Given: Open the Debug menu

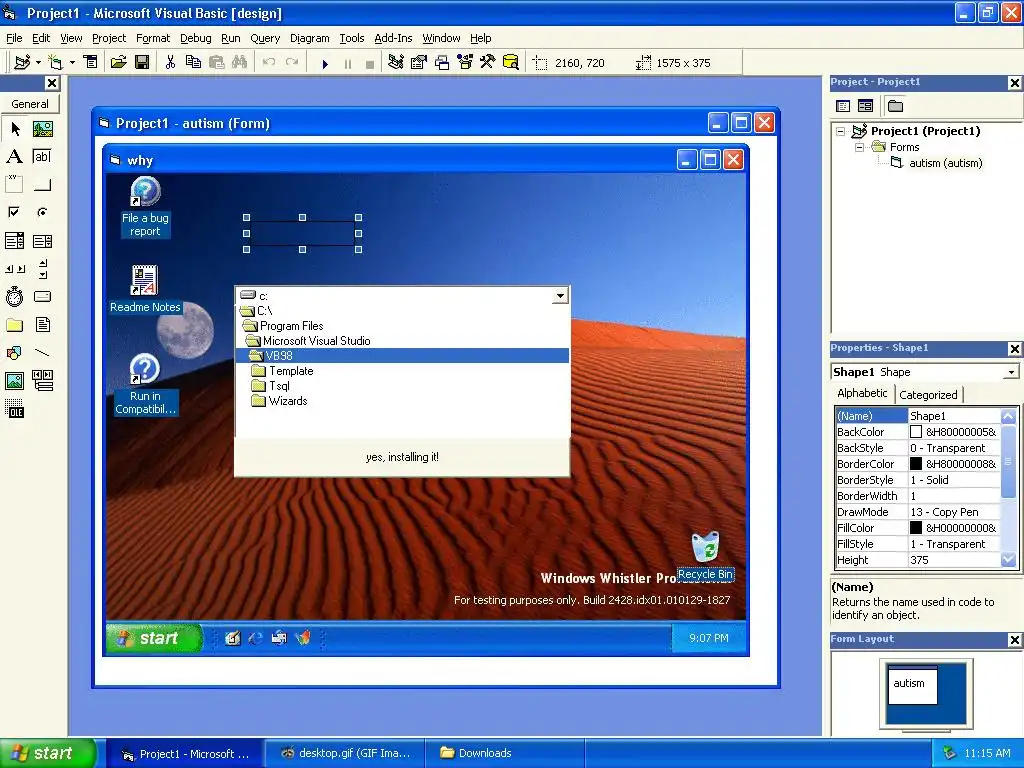Looking at the screenshot, I should [195, 38].
